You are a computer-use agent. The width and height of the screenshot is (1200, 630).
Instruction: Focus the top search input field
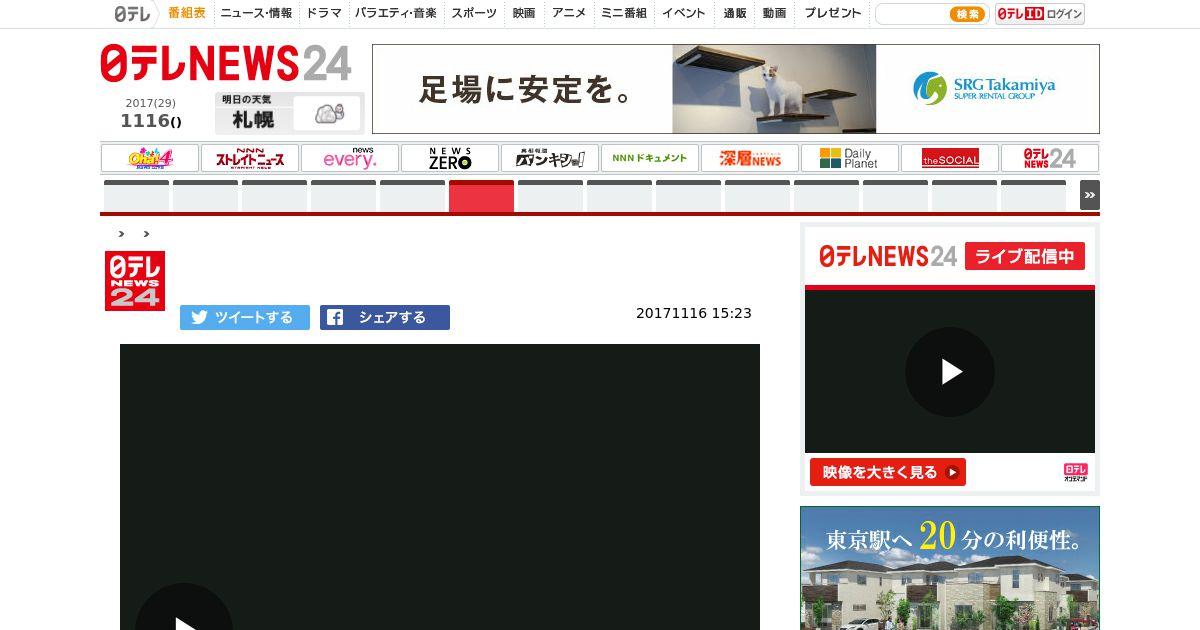[911, 14]
